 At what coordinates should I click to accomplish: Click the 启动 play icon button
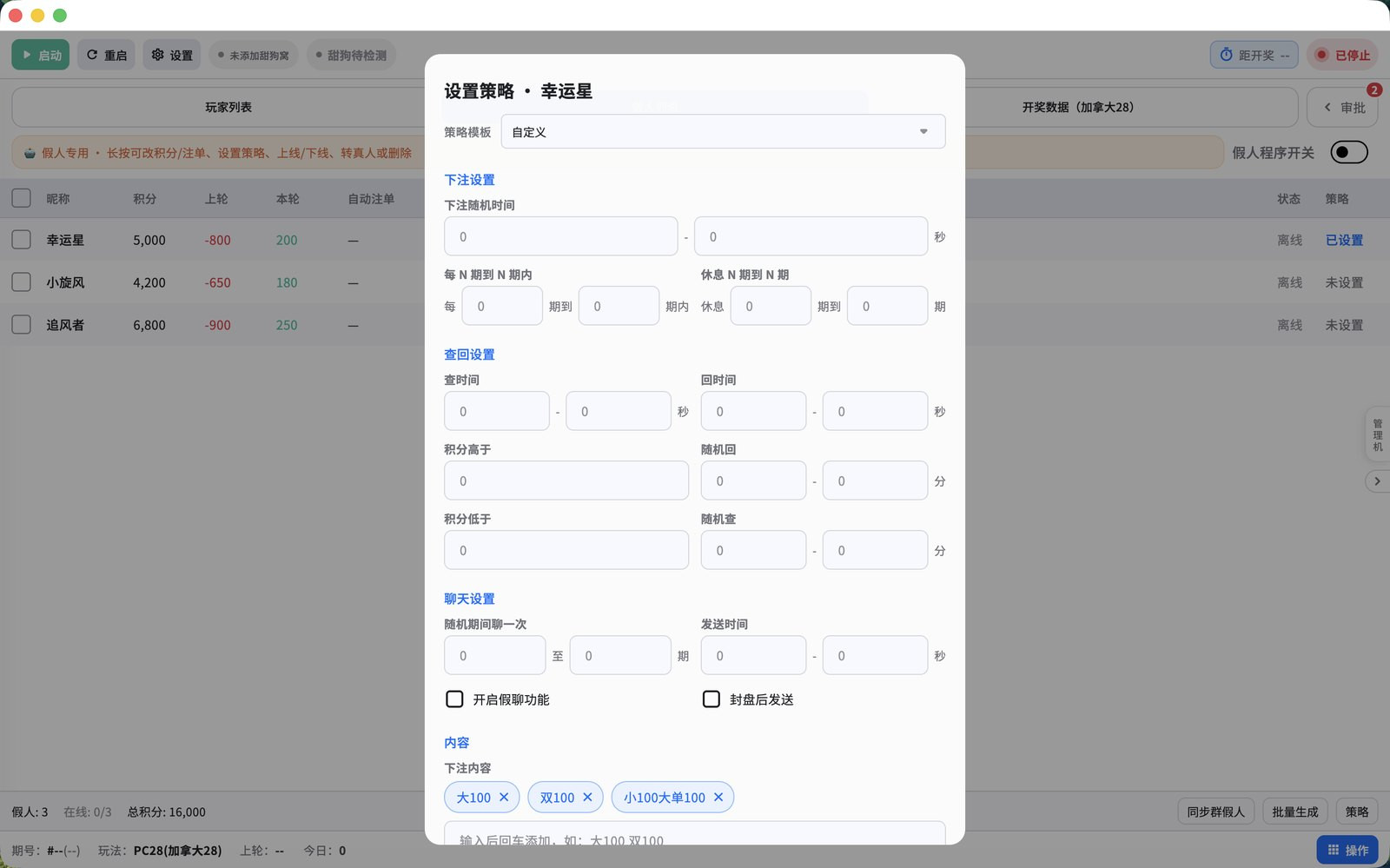[41, 55]
